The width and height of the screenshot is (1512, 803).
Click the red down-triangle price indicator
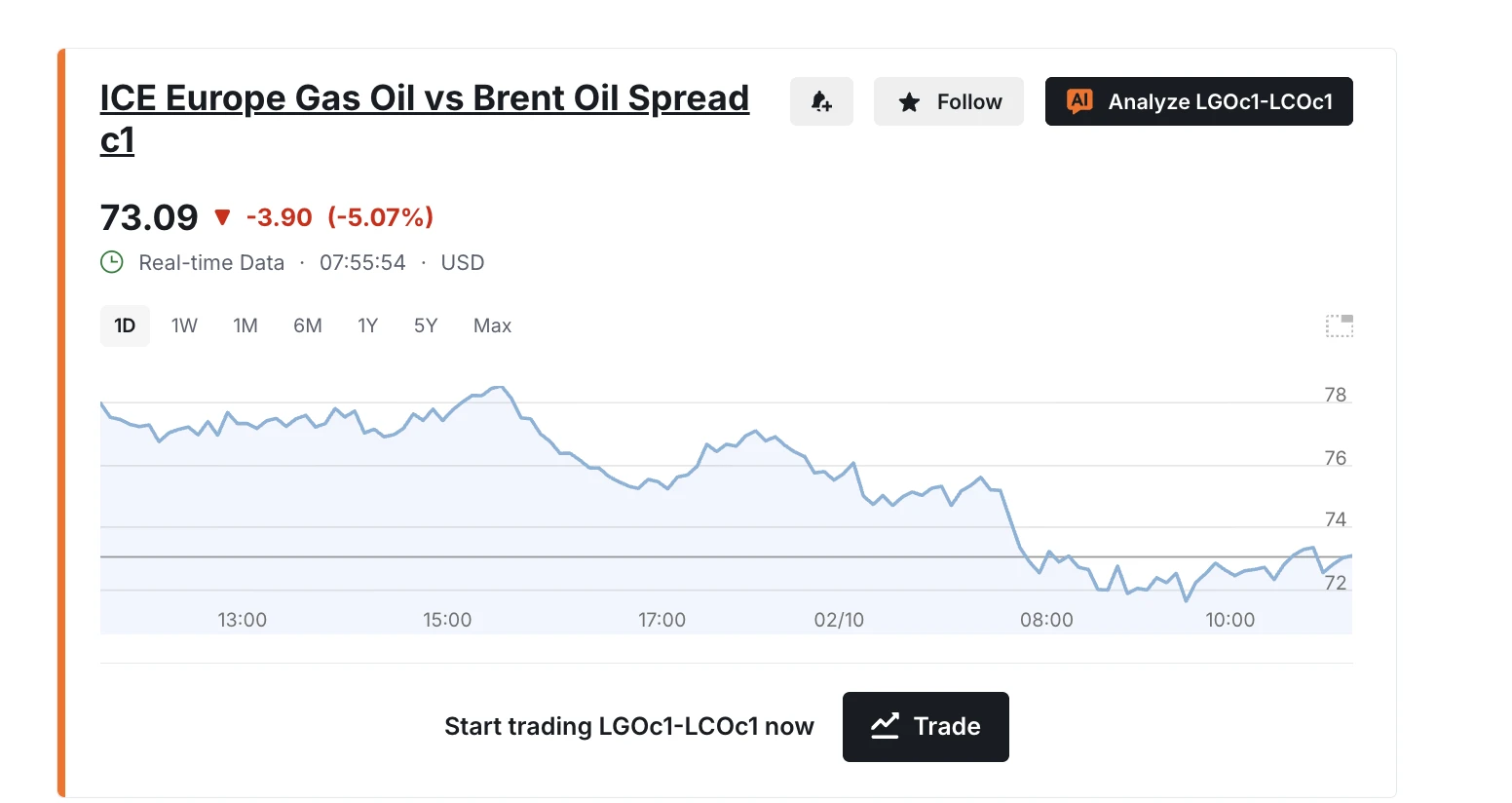(222, 217)
